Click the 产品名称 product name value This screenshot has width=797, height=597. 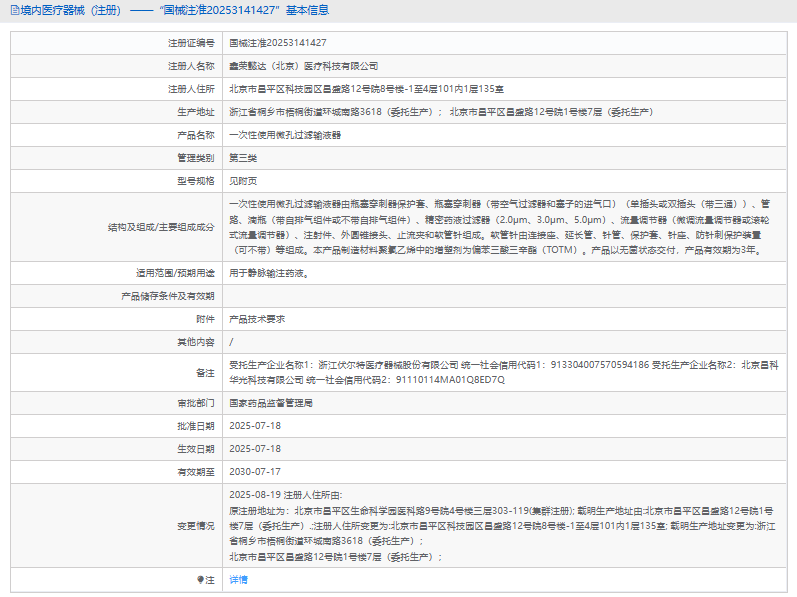[x=285, y=135]
